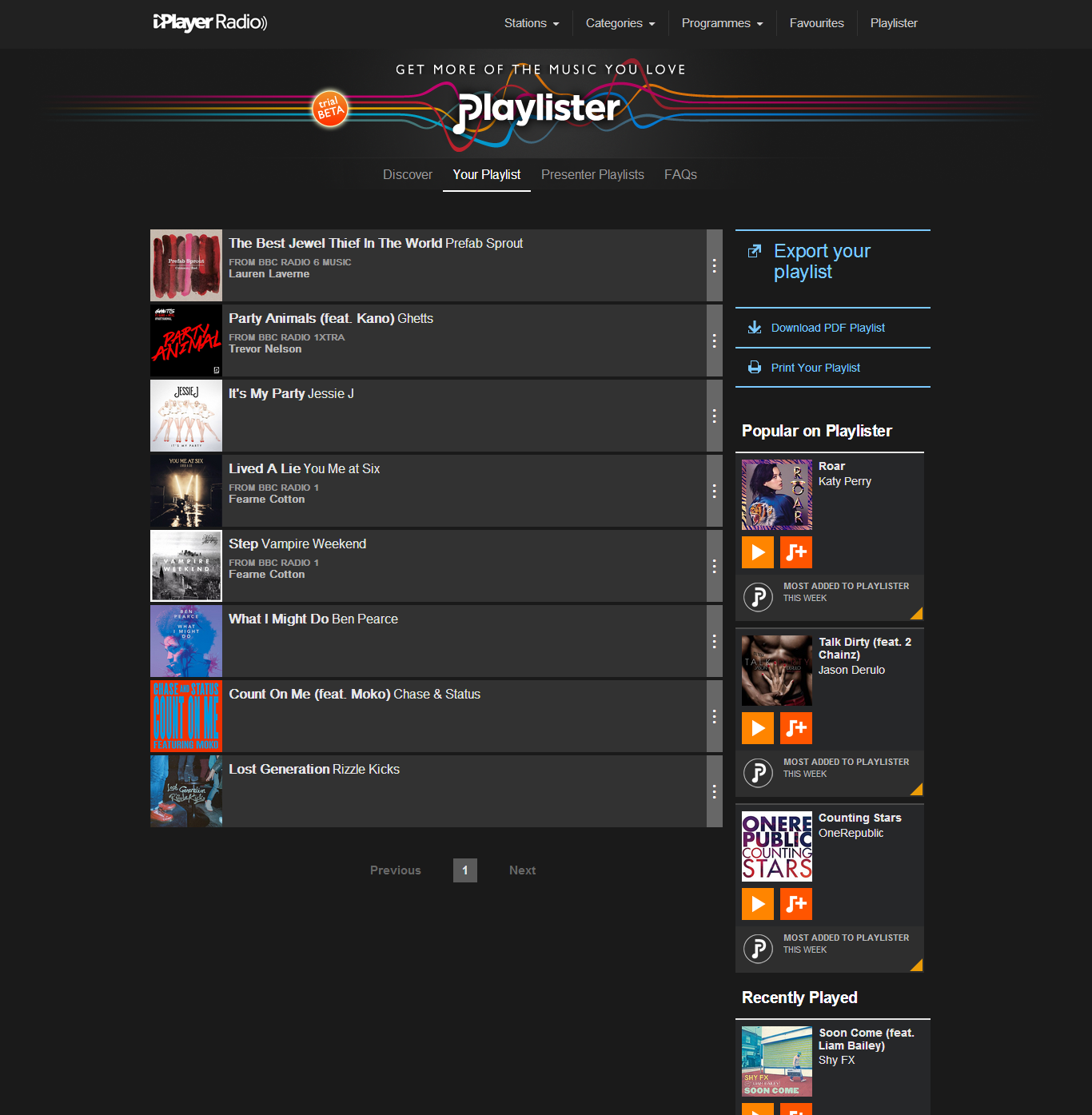
Task: Open Playlister in top navigation
Action: (x=894, y=23)
